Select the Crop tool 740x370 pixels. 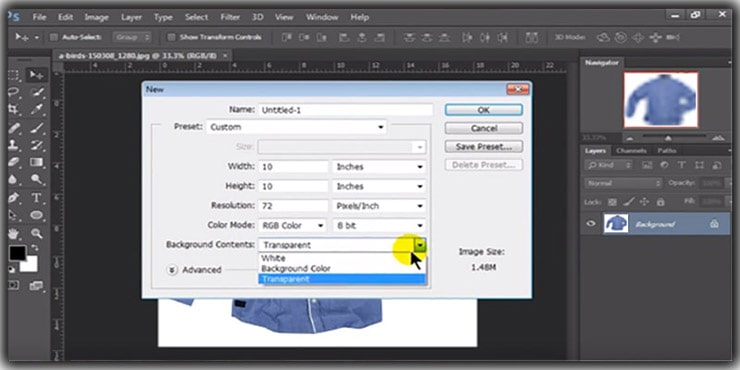[13, 109]
